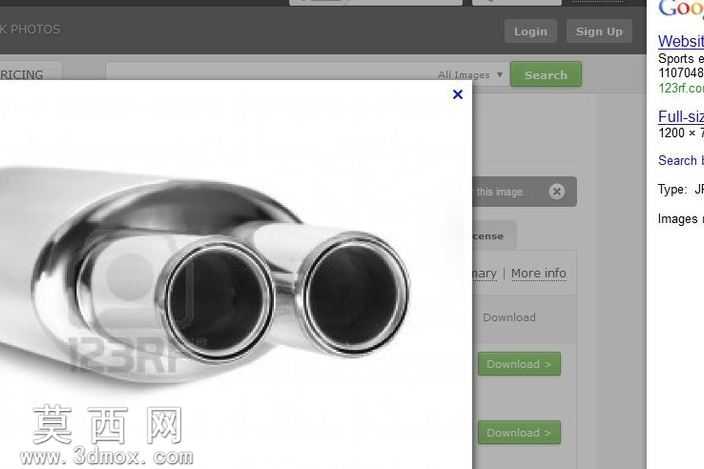Click the Login button
This screenshot has height=469, width=704.
click(531, 31)
